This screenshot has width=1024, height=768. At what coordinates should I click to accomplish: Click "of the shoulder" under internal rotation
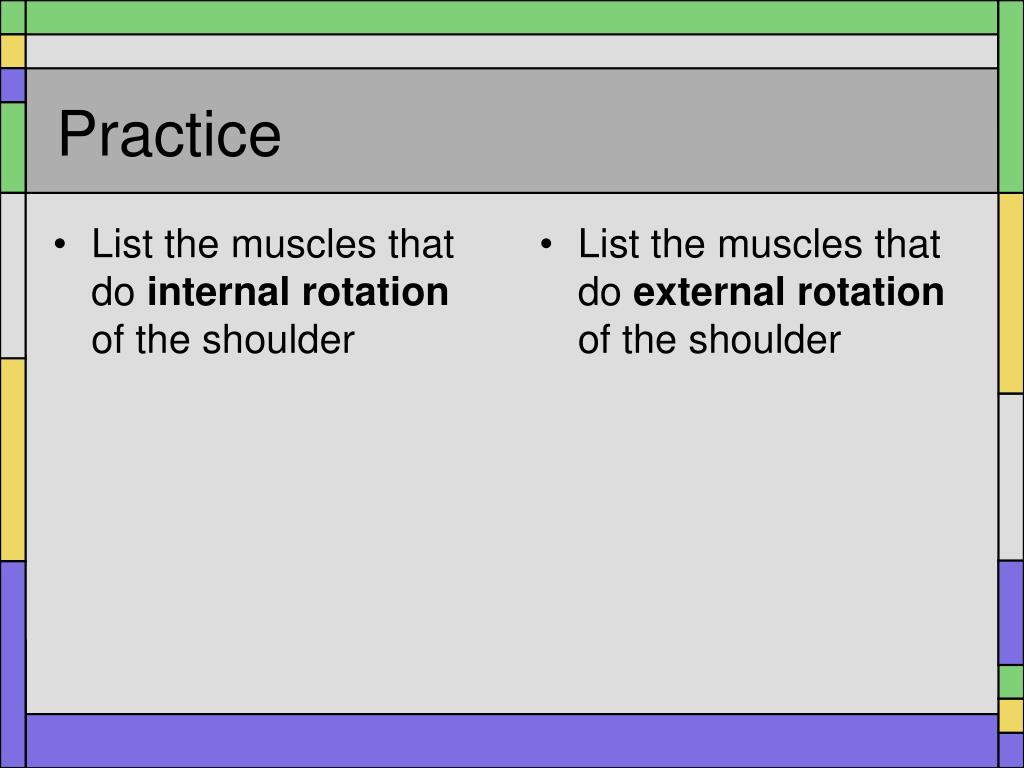pos(223,340)
